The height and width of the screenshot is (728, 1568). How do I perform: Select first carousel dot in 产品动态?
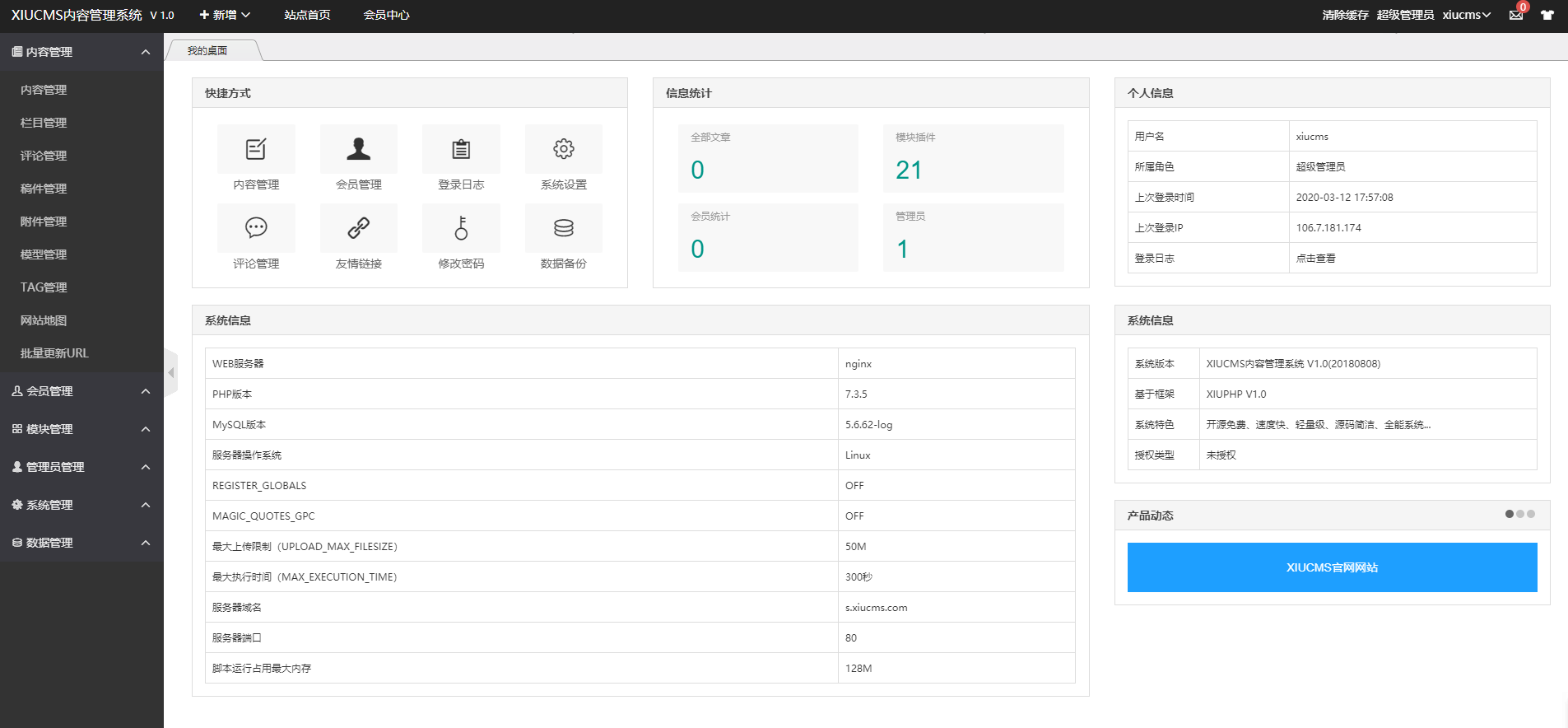tap(1510, 514)
